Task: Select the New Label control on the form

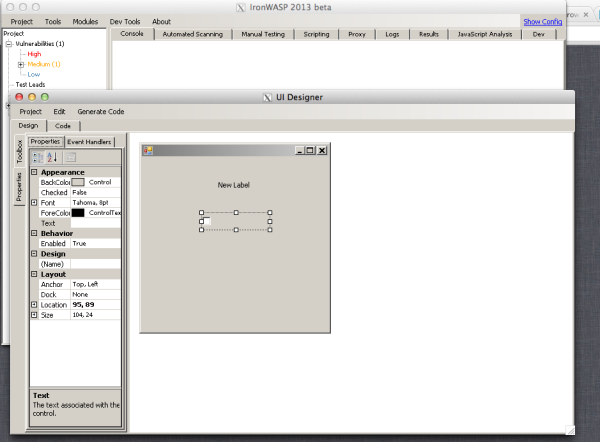Action: (233, 185)
